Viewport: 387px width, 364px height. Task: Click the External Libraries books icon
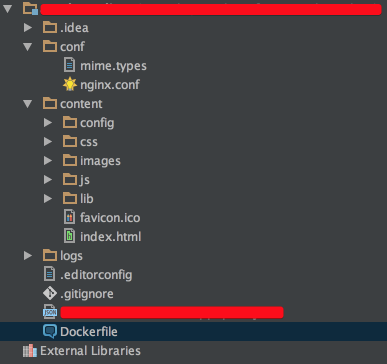(30, 351)
